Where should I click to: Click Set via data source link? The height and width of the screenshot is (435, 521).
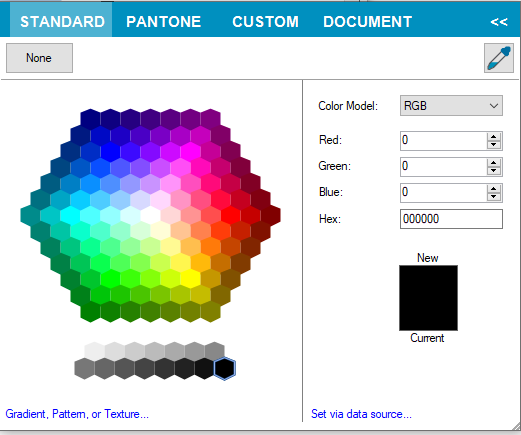[x=361, y=414]
